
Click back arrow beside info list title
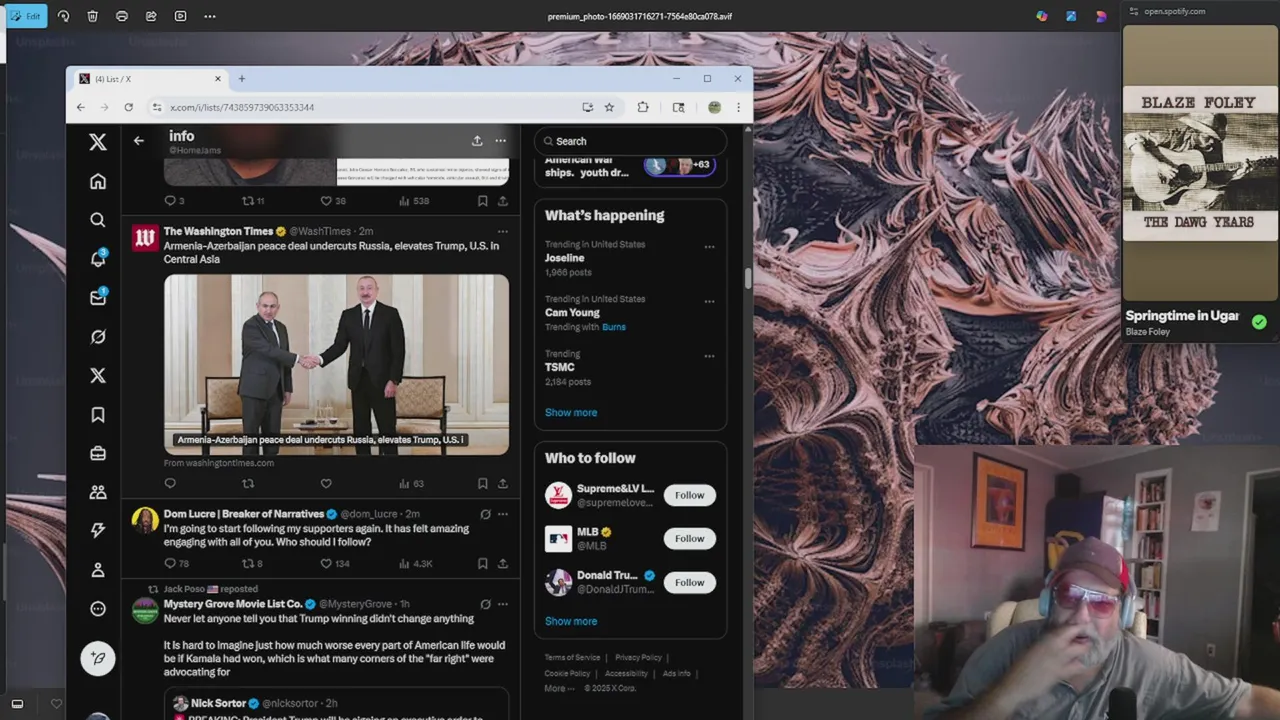[139, 141]
